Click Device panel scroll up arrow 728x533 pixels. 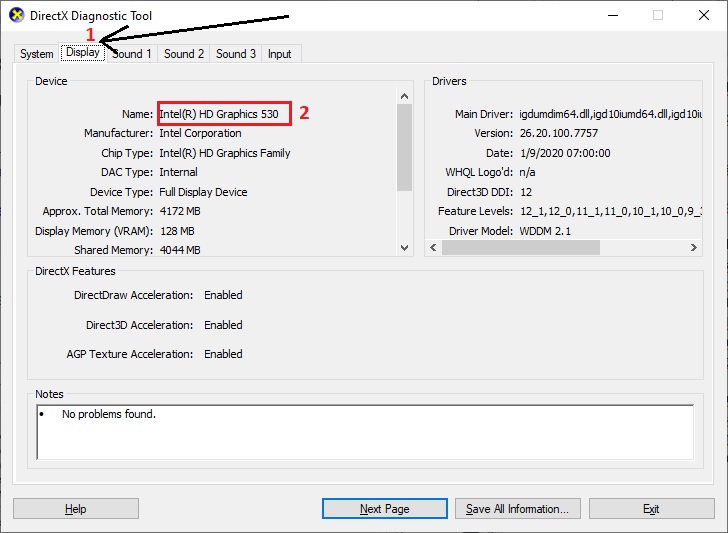point(404,96)
